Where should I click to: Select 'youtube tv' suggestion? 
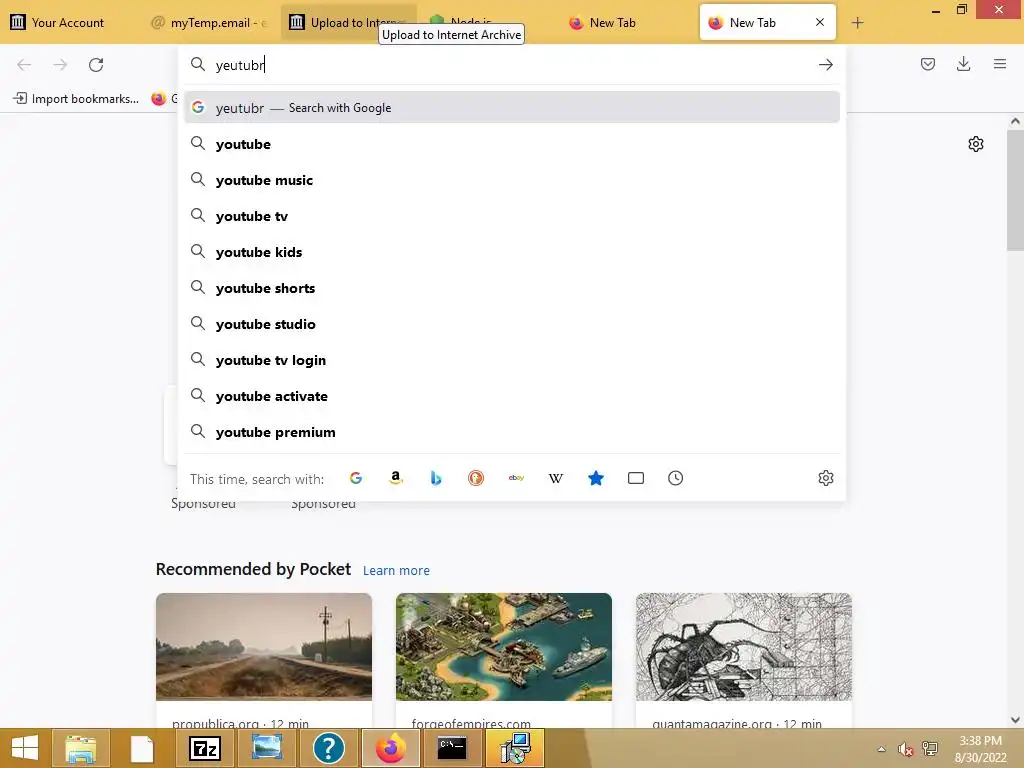512,216
